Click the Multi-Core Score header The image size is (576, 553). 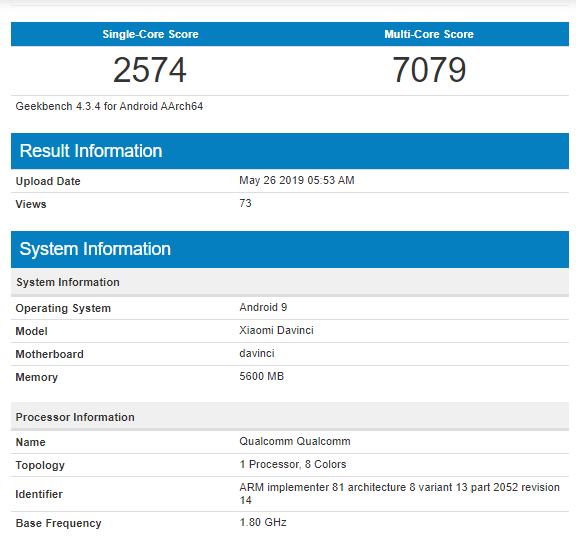[x=429, y=34]
